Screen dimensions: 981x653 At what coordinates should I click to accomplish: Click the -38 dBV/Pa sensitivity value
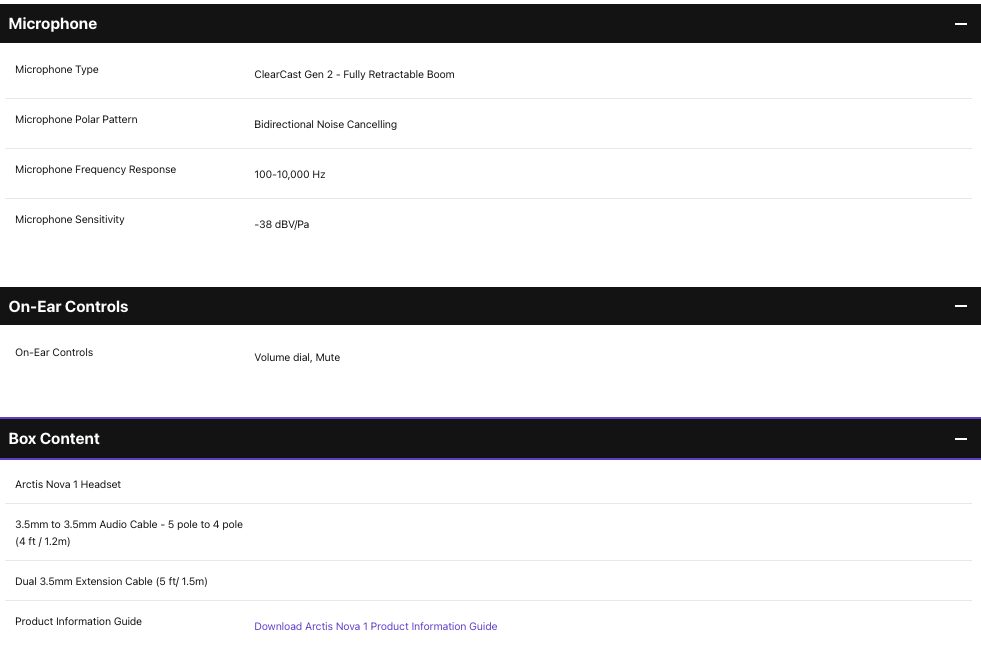(282, 225)
